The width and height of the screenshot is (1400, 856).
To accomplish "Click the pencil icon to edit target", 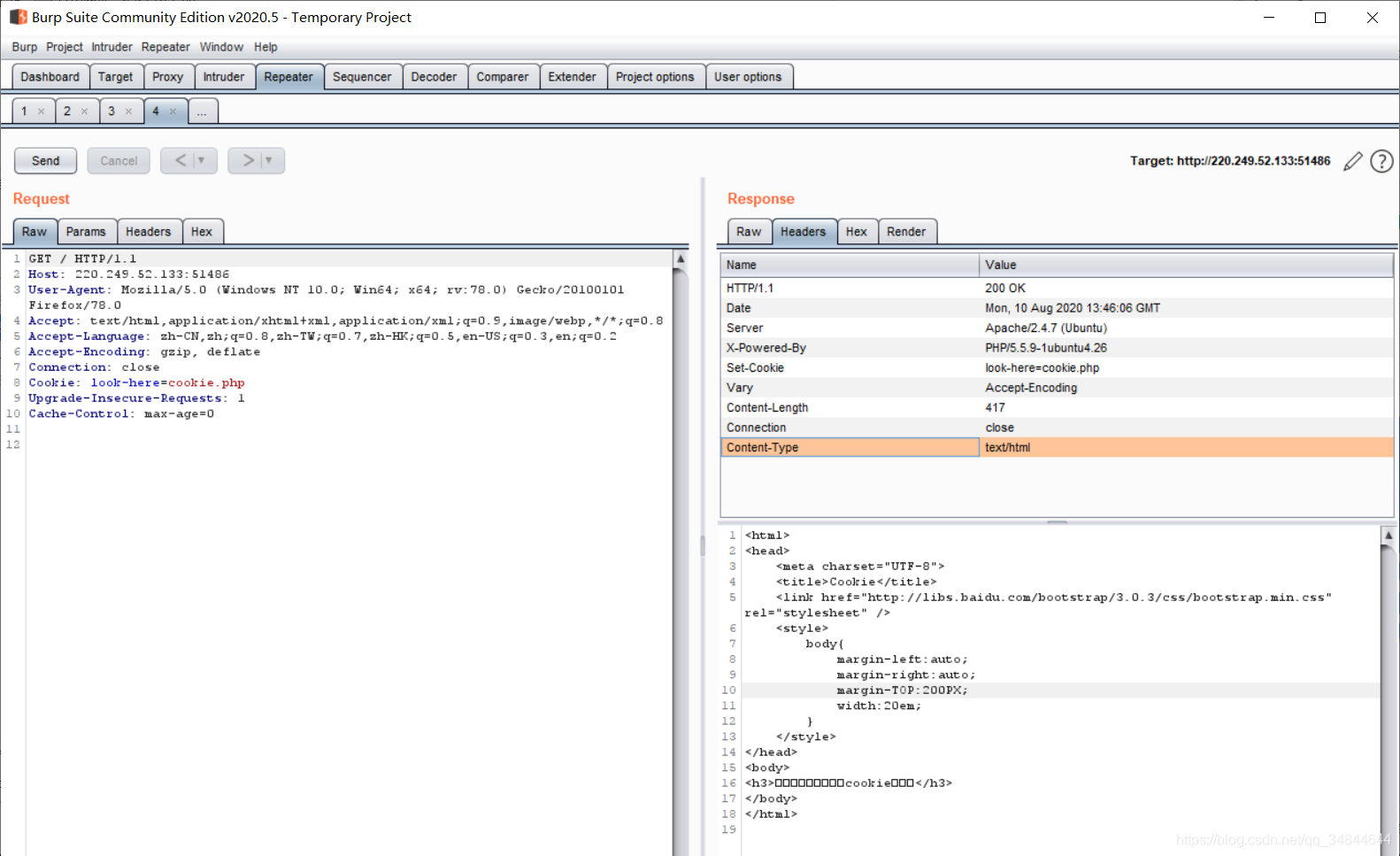I will click(x=1352, y=161).
